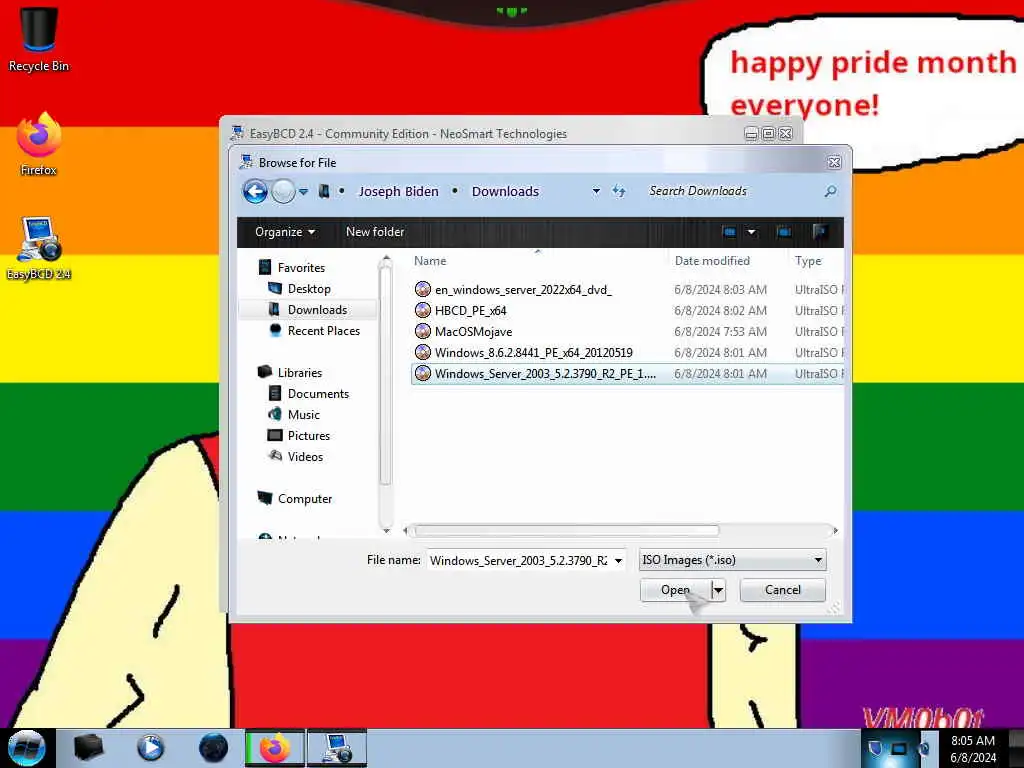Click the Downloads breadcrumb in address bar
This screenshot has height=768, width=1024.
505,191
